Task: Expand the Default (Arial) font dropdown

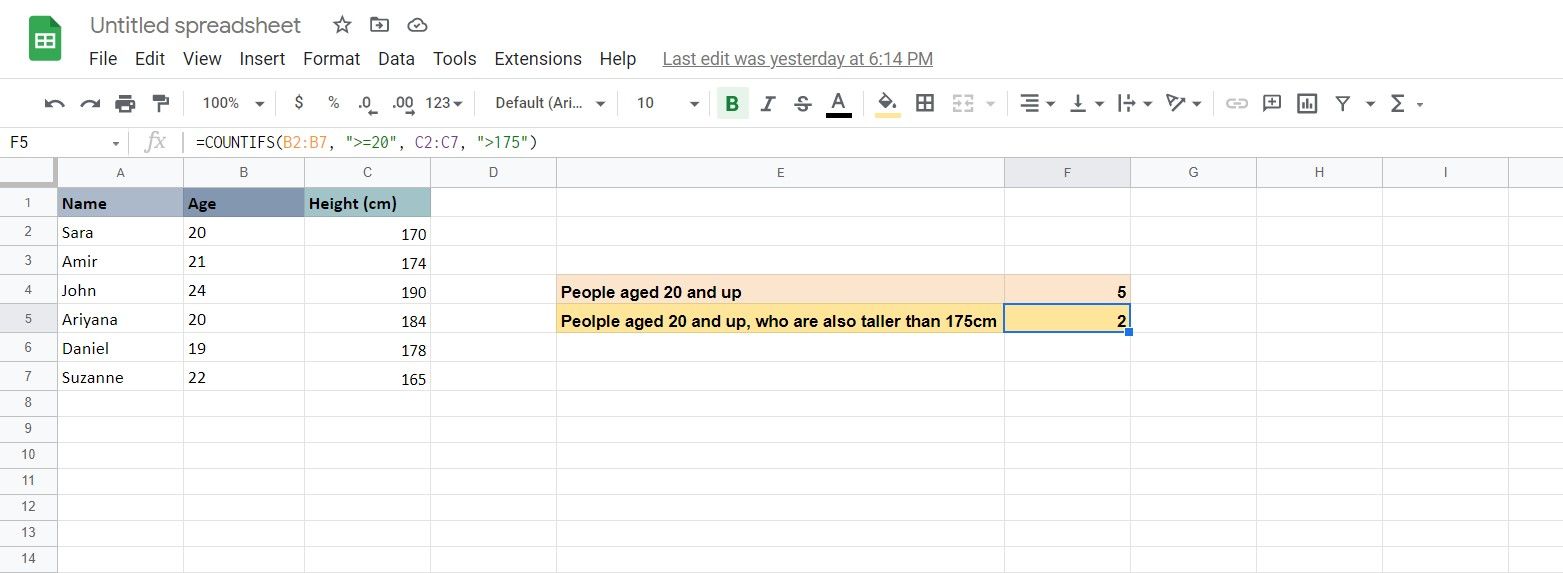Action: 551,103
